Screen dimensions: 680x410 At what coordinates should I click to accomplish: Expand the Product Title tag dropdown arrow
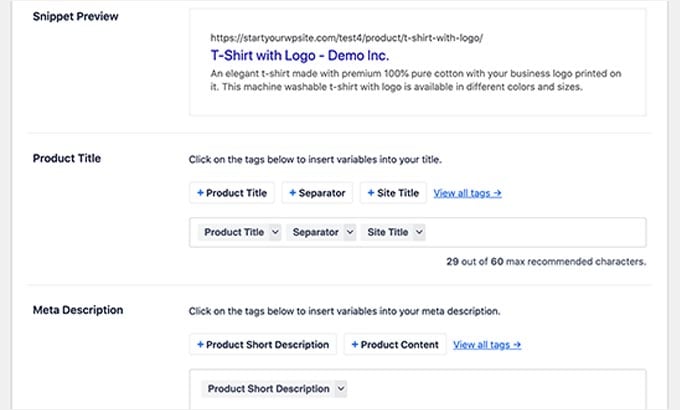[x=274, y=232]
